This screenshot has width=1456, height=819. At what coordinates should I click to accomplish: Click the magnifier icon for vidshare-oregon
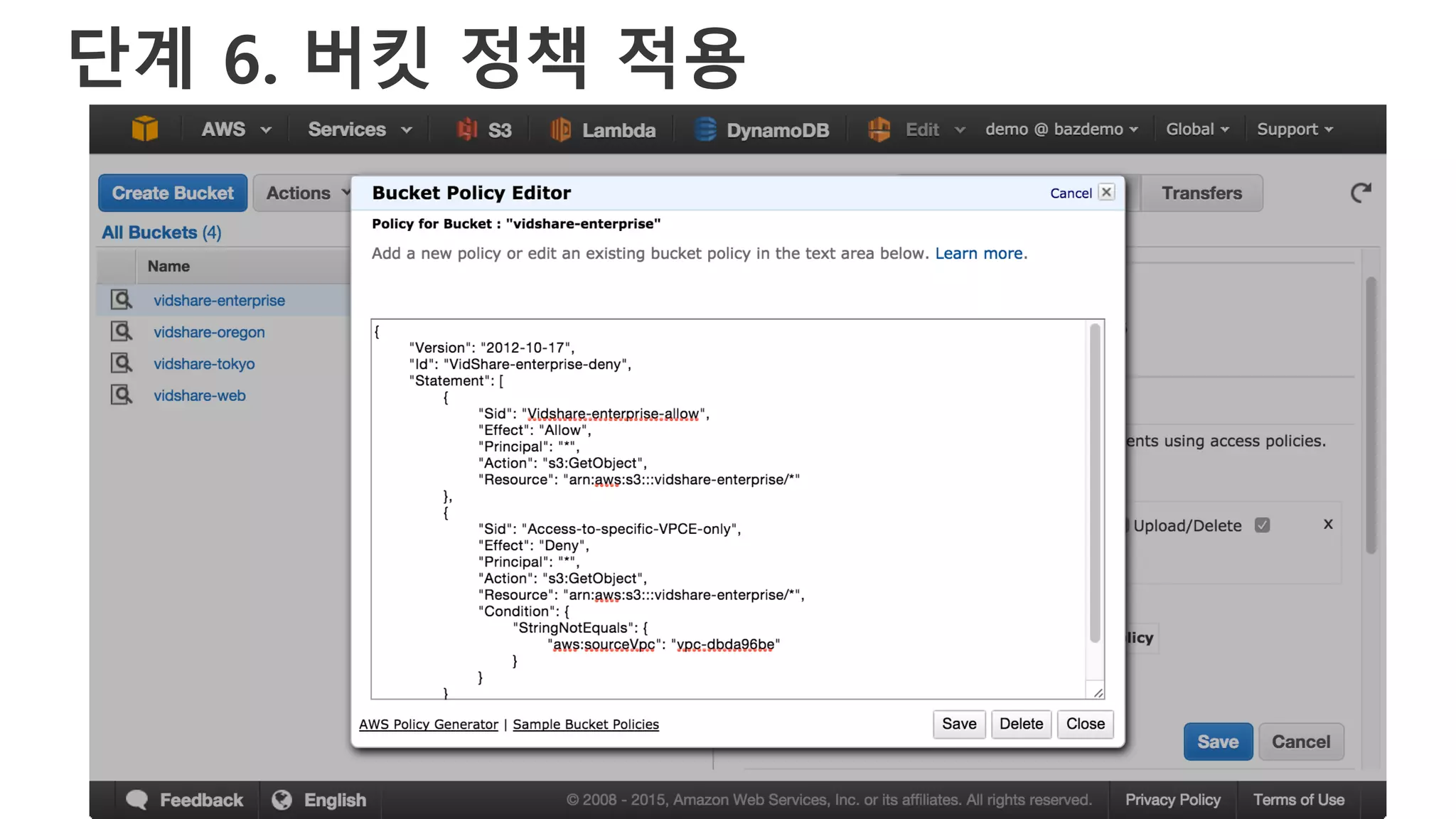pyautogui.click(x=122, y=332)
